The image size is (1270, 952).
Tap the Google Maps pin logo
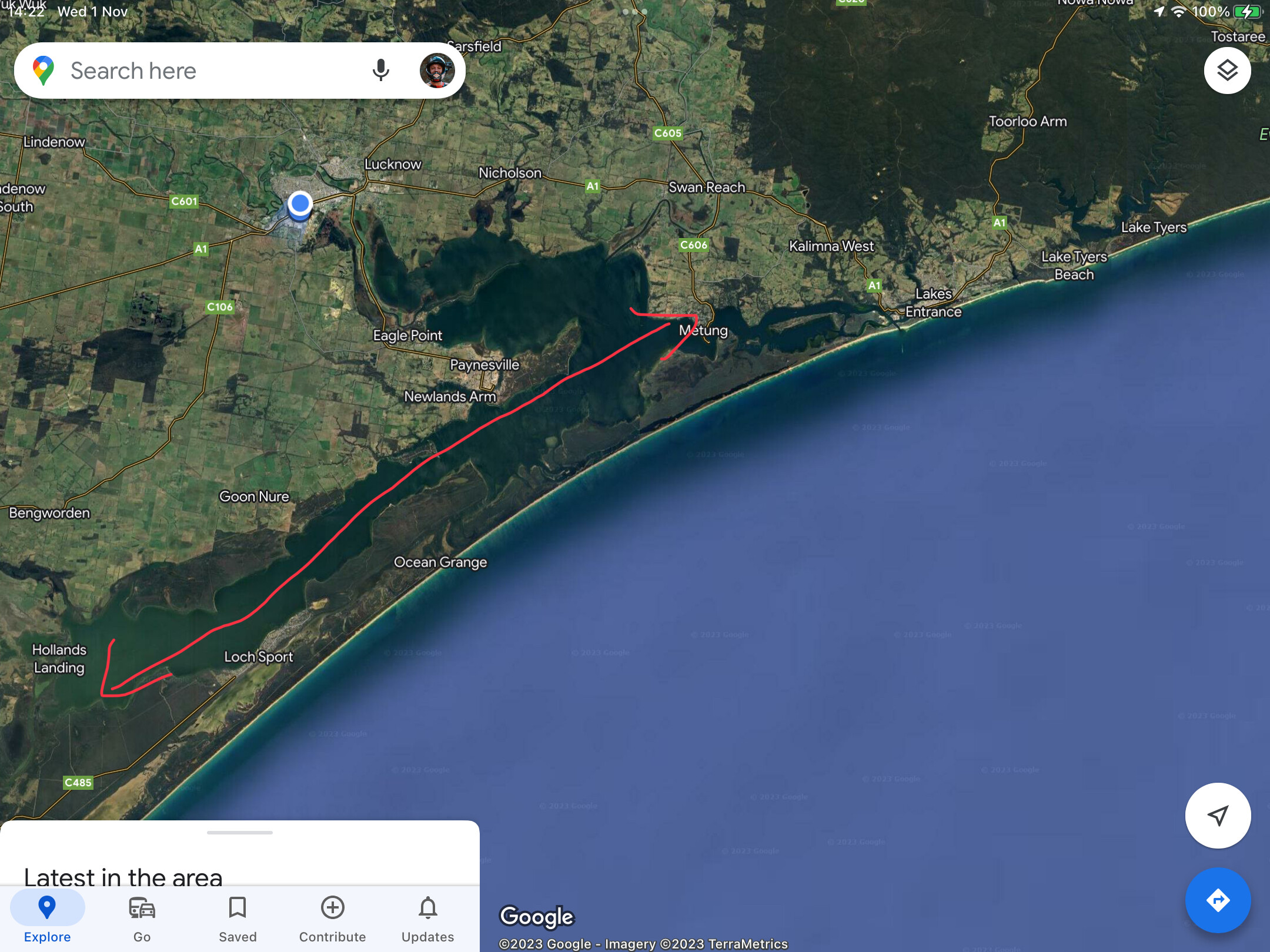44,71
